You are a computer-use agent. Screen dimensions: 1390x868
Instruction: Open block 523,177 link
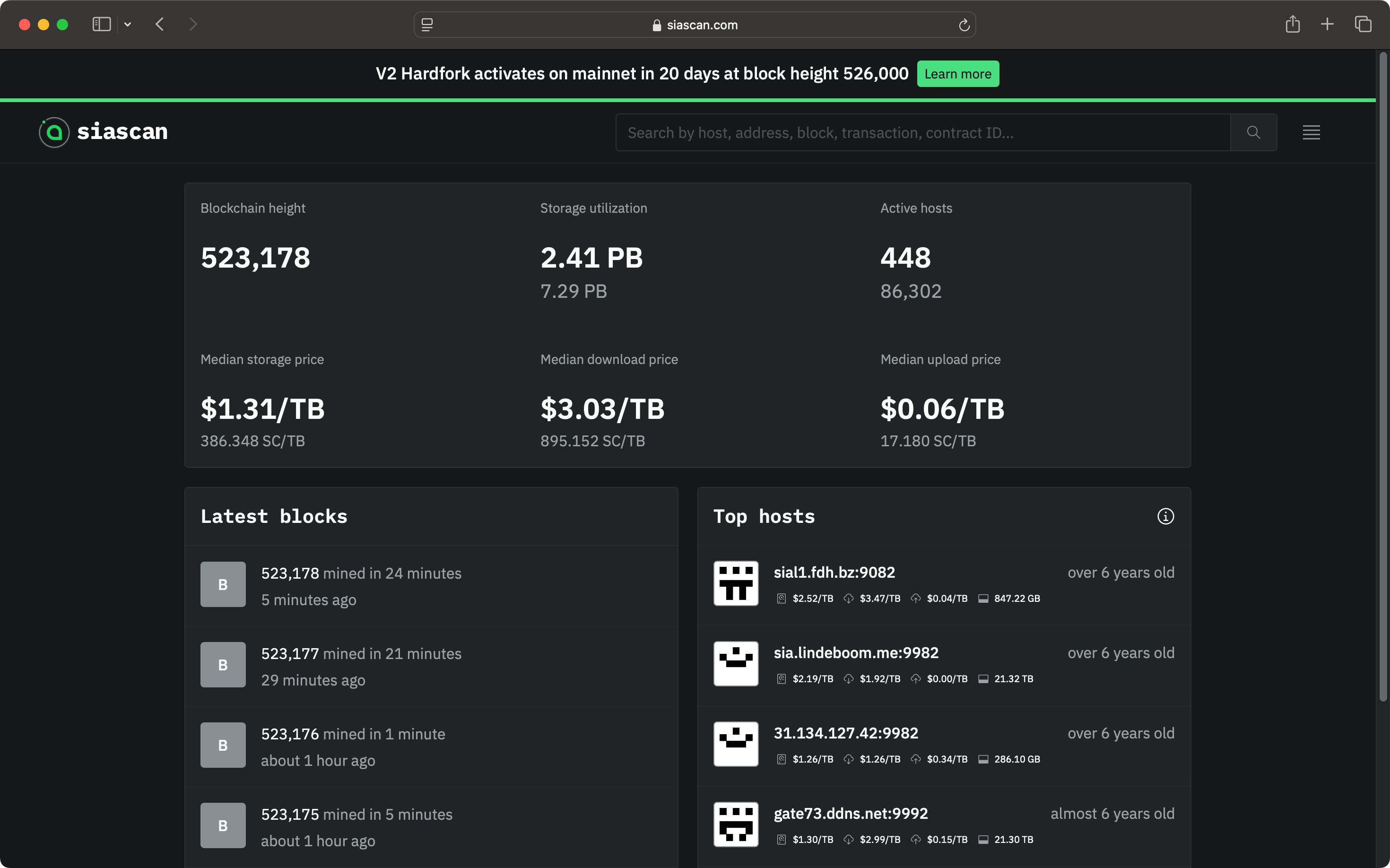290,654
